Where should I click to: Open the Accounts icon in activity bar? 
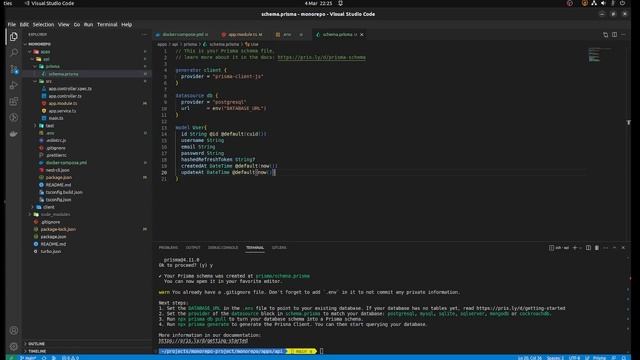coord(13,330)
